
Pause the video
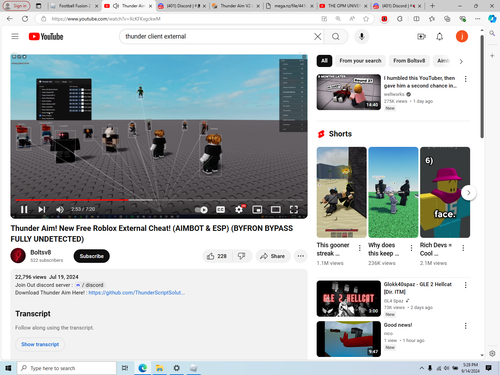click(24, 209)
